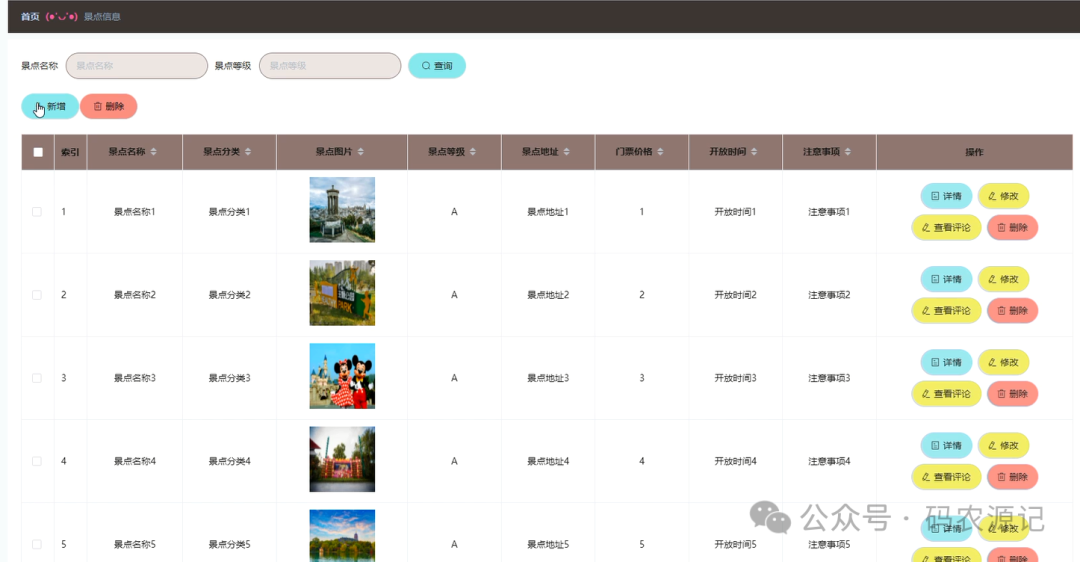The width and height of the screenshot is (1080, 562).
Task: Open 详情 for 景点名称3 row
Action: coord(946,362)
